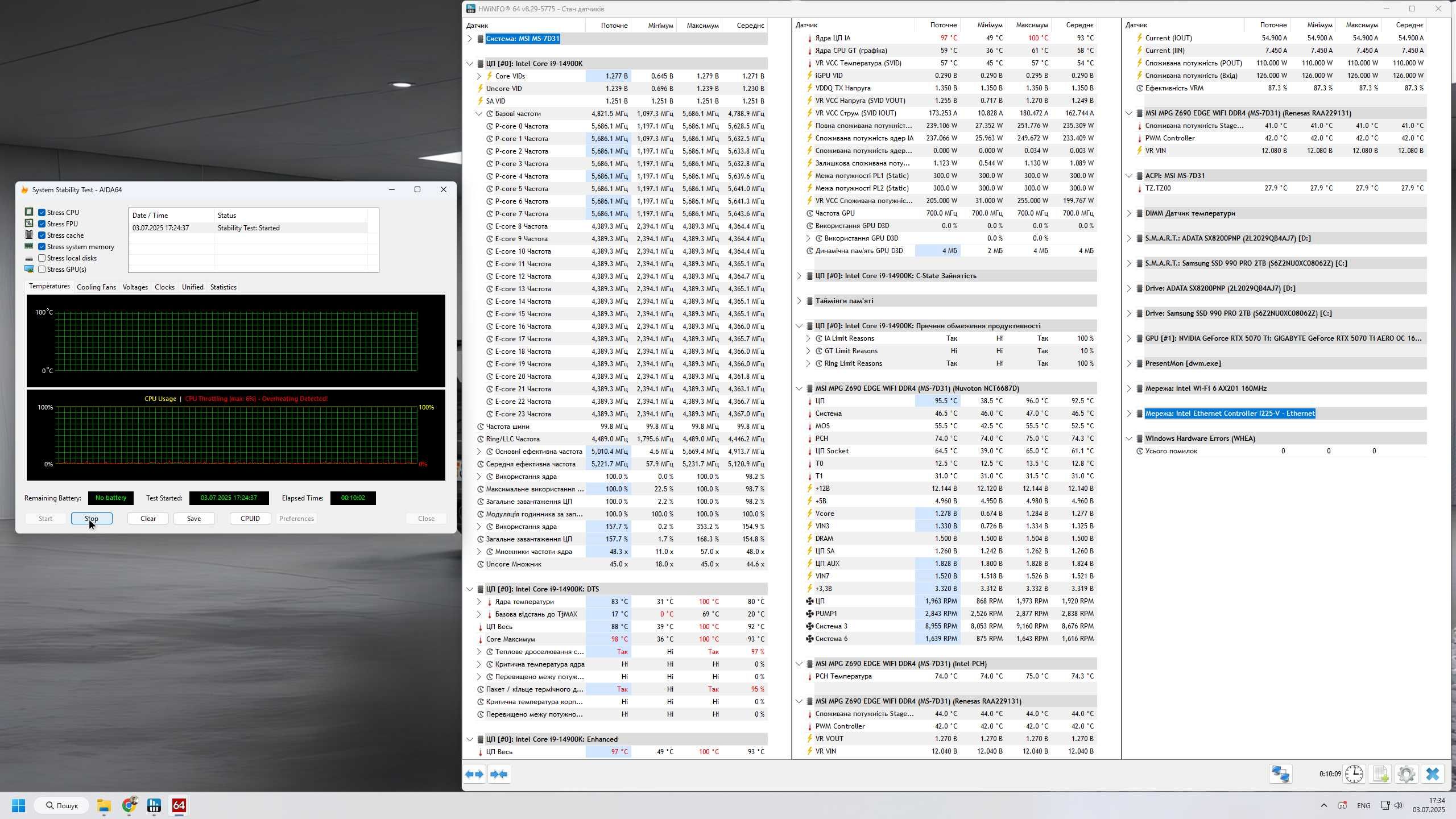Select Усього помилок row

[x=1280, y=451]
